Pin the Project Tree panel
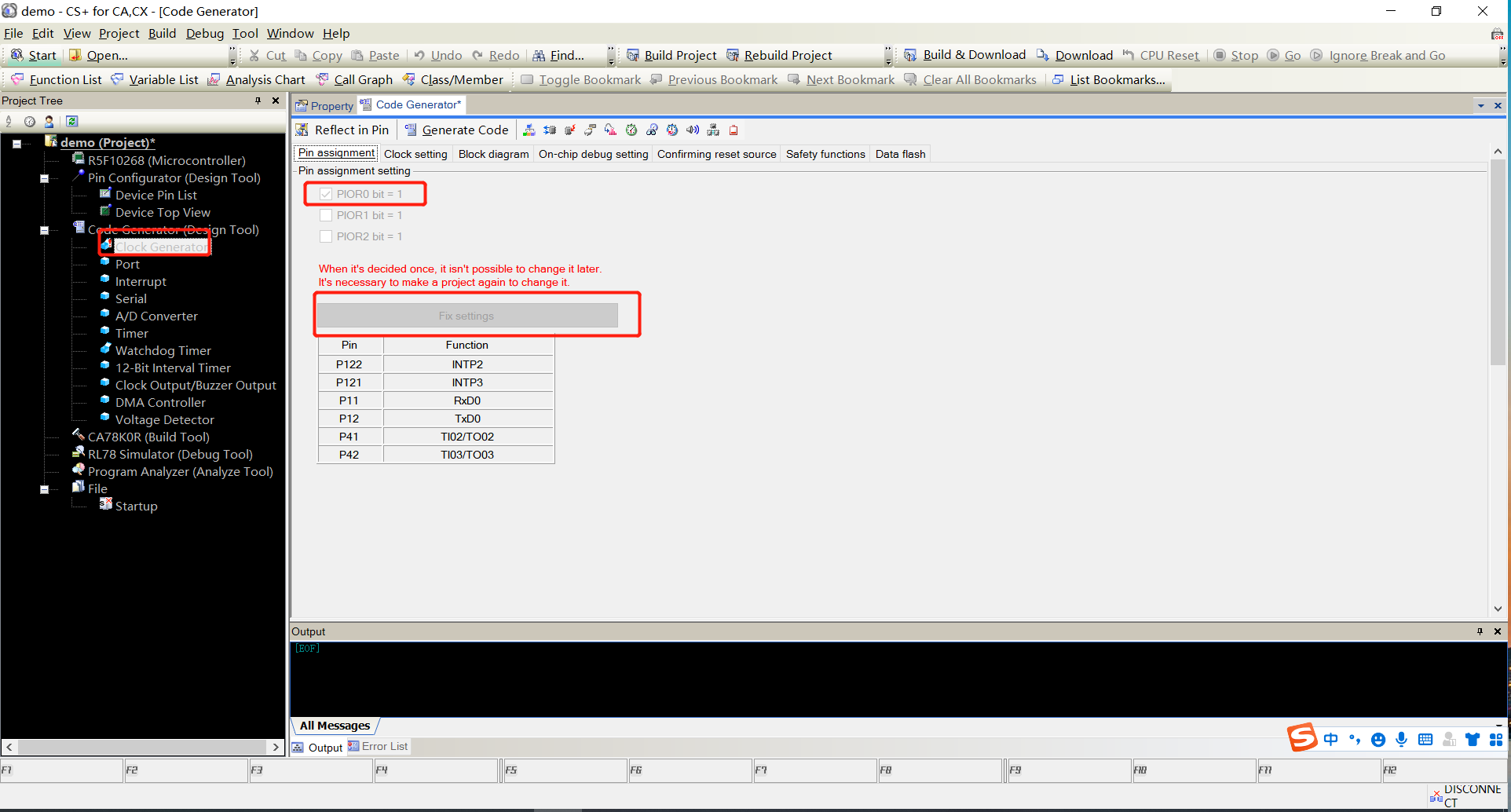Screen dimensions: 1511x812 (258, 101)
